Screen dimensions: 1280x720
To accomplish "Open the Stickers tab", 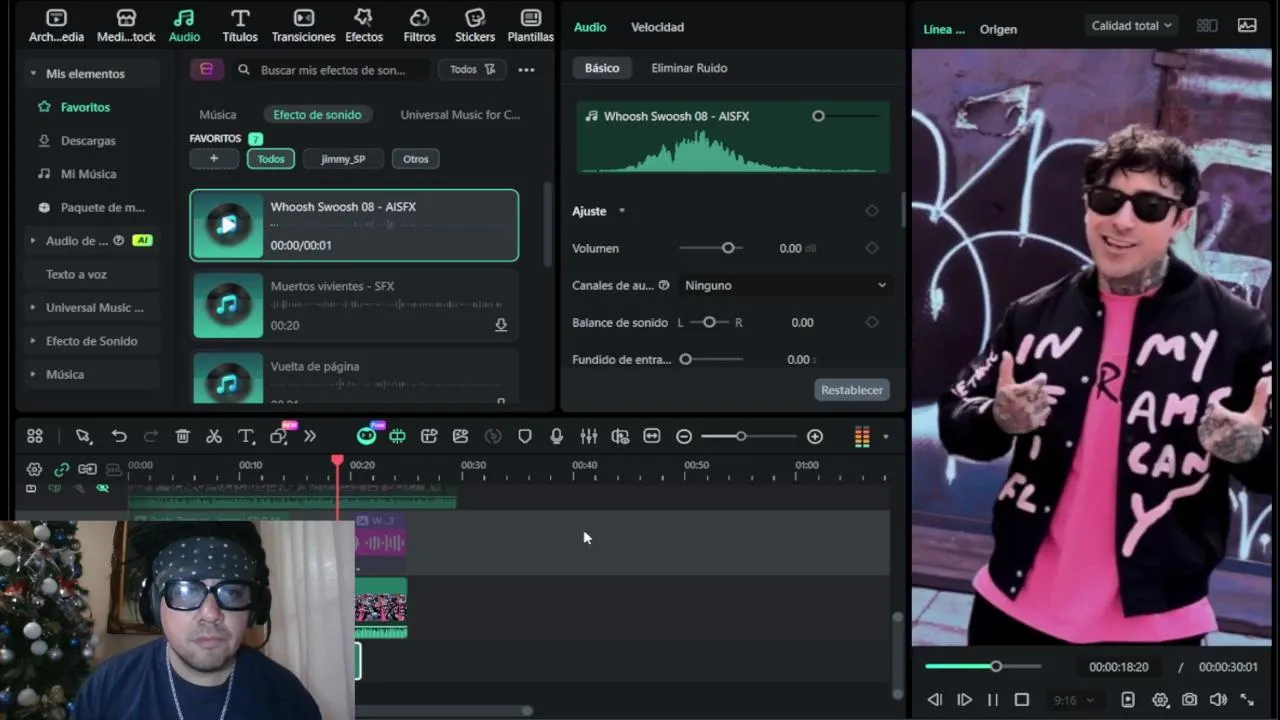I will point(475,26).
